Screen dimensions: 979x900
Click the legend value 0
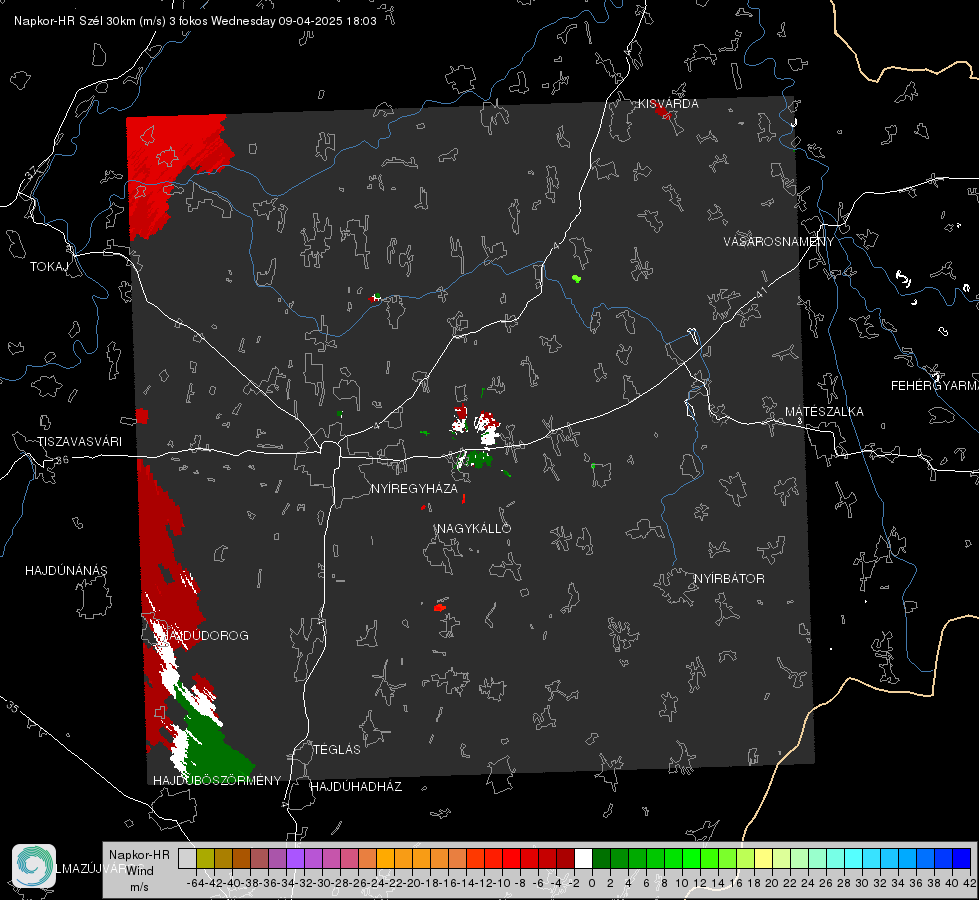pos(592,884)
